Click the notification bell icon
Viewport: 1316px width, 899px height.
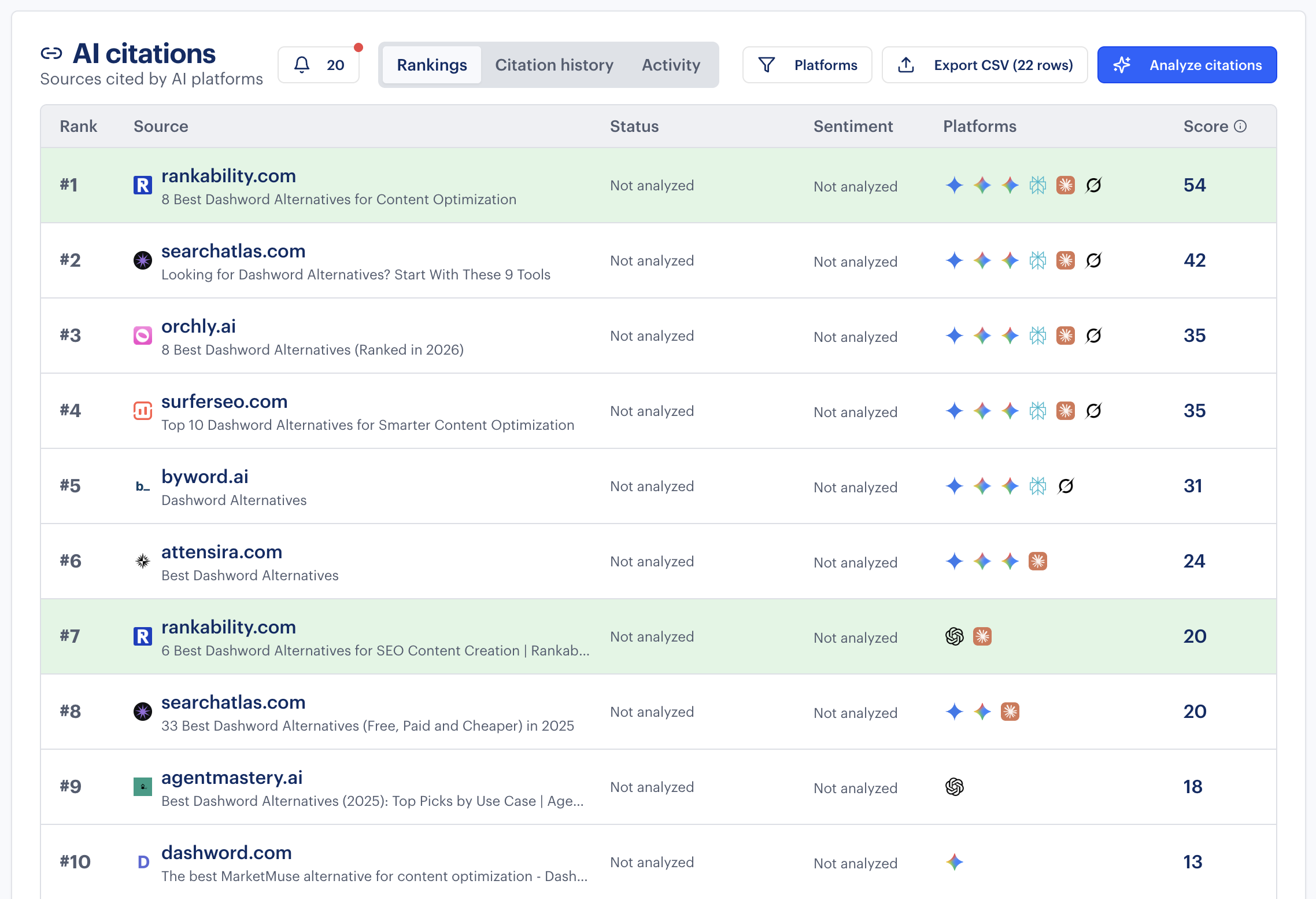[302, 65]
